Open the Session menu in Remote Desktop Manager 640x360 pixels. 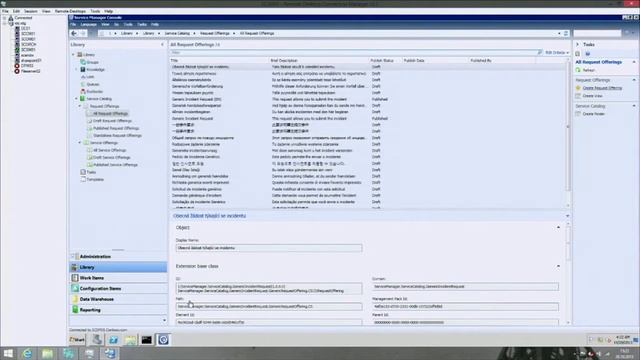31,11
